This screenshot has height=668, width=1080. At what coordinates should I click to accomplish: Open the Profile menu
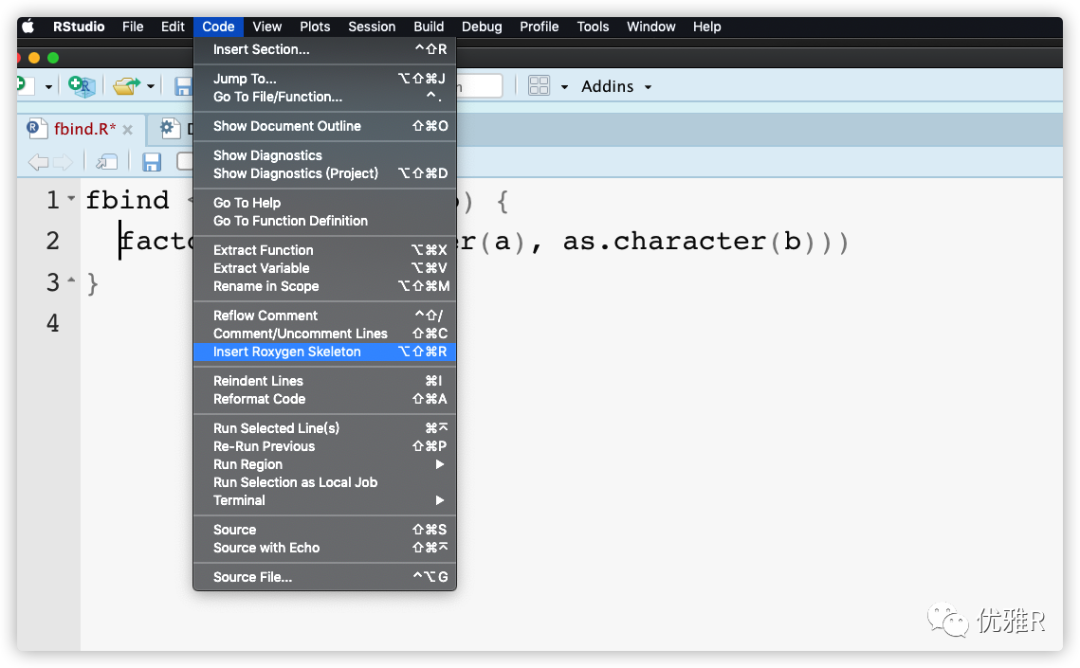coord(539,27)
